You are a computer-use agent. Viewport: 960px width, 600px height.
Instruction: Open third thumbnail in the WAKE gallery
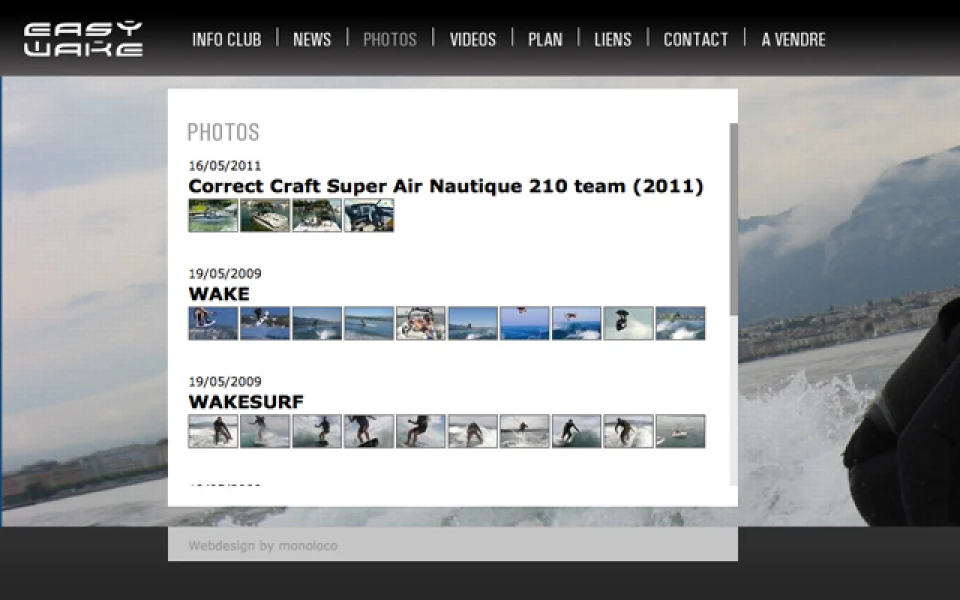pyautogui.click(x=317, y=323)
